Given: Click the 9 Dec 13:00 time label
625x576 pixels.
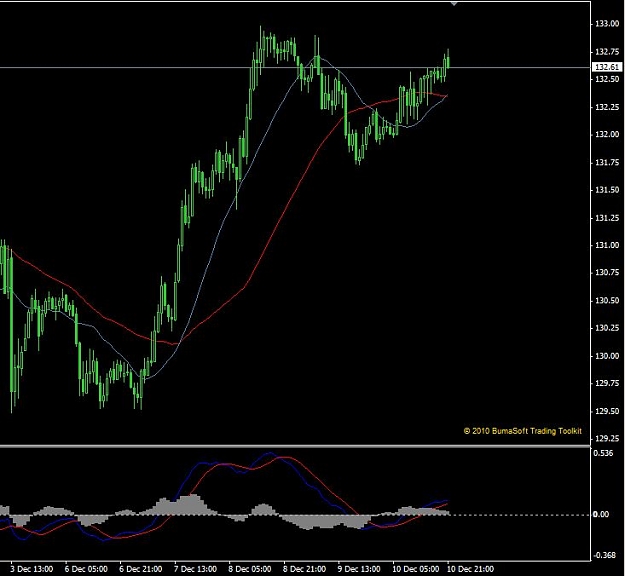Looking at the screenshot, I should (x=359, y=569).
